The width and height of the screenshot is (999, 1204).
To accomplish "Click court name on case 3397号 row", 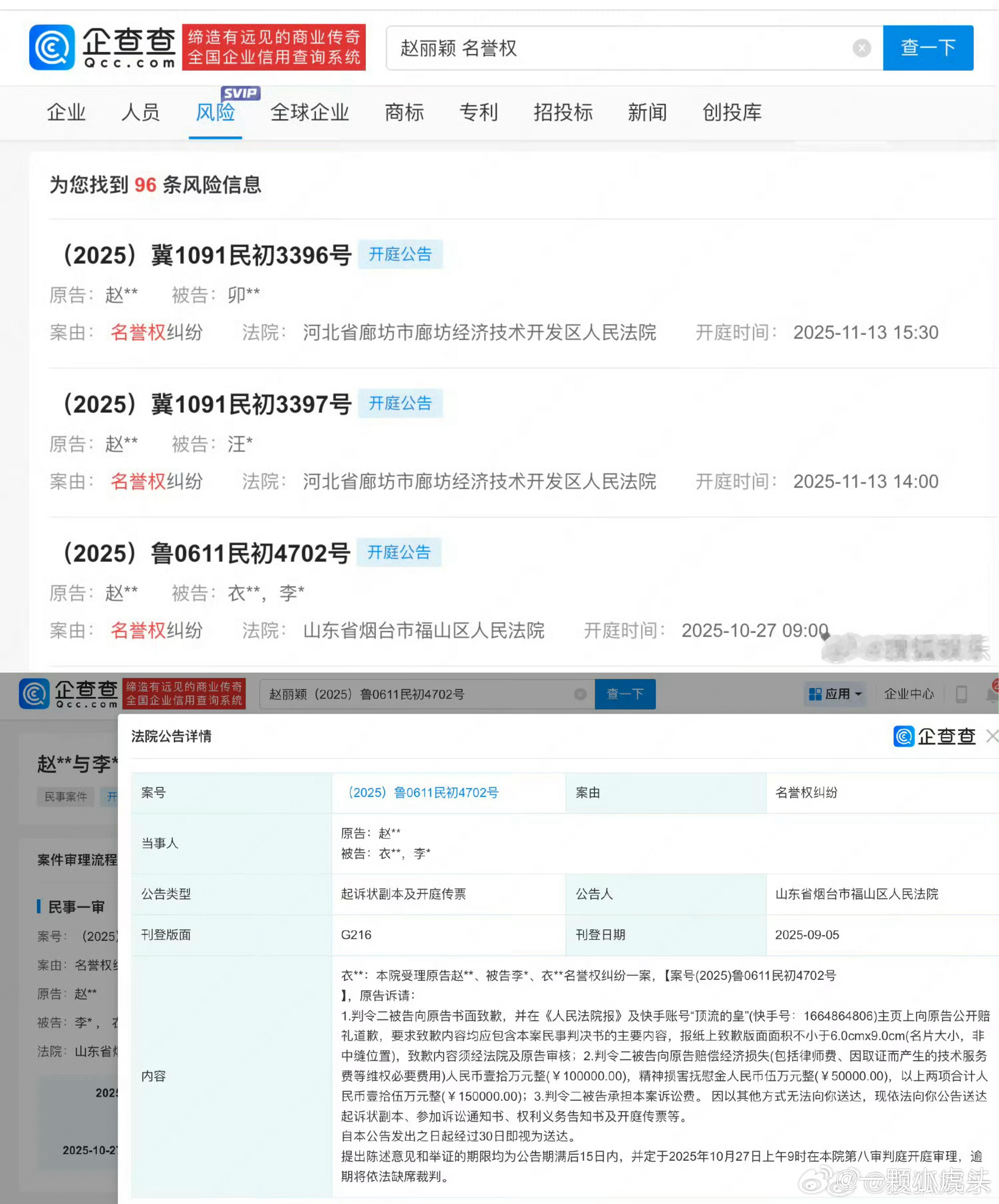I will point(480,482).
